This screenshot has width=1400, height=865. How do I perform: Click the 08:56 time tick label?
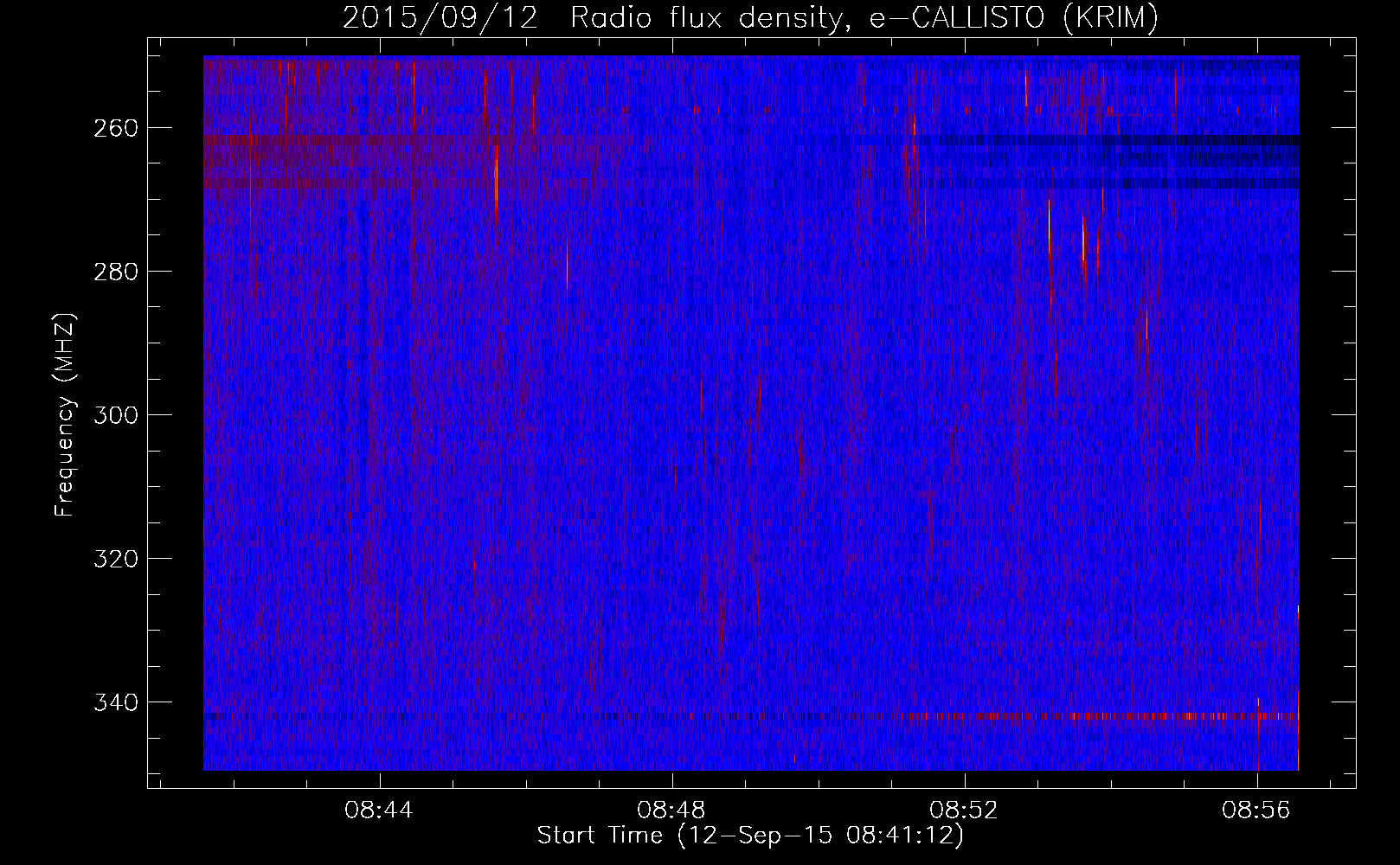click(1256, 811)
